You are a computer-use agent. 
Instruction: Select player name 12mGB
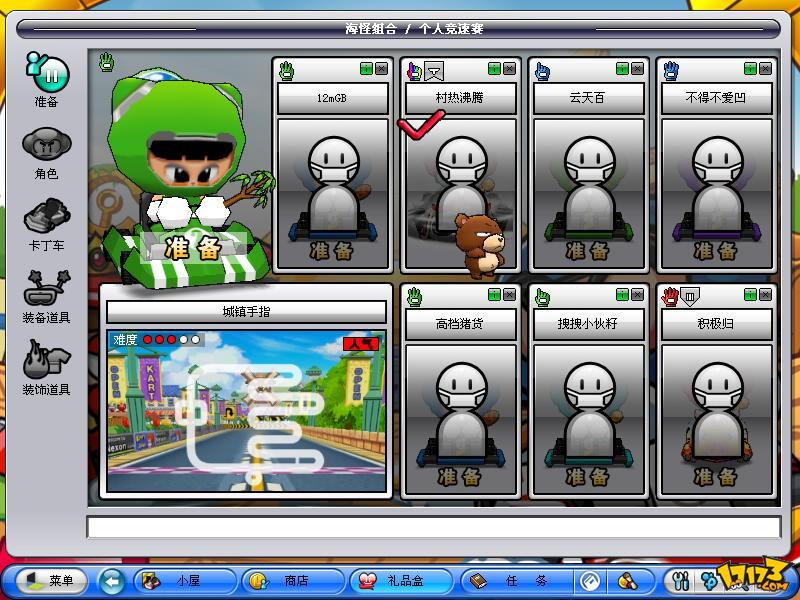tap(333, 98)
